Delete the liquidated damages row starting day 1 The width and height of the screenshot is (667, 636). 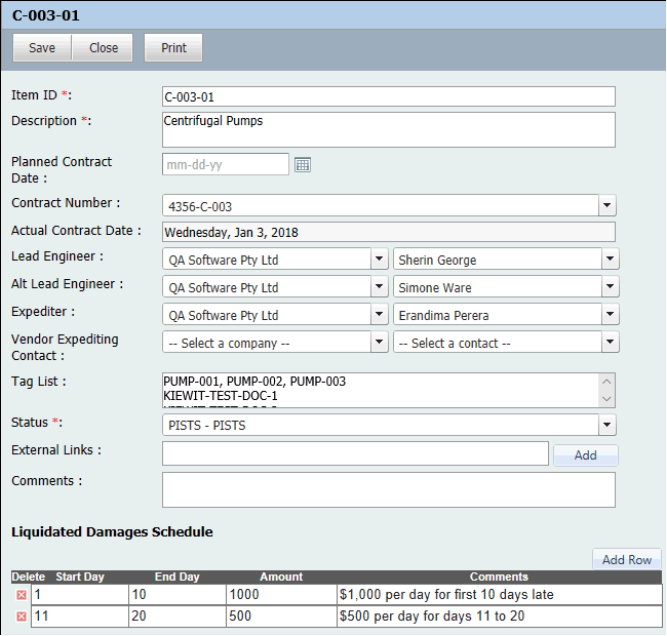(21, 595)
